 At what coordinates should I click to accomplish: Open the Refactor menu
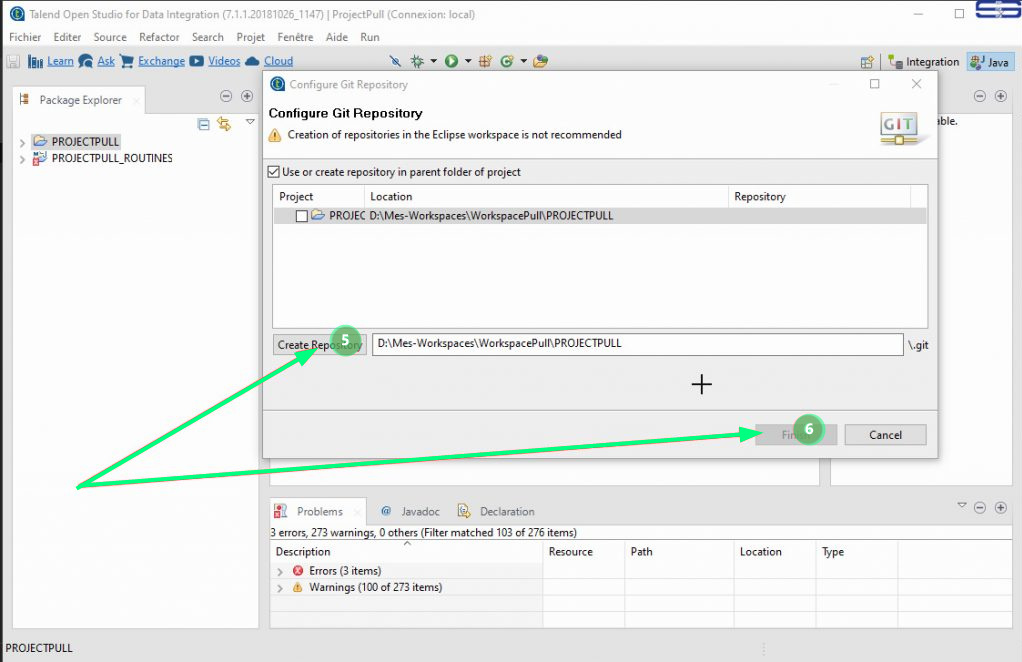point(159,37)
